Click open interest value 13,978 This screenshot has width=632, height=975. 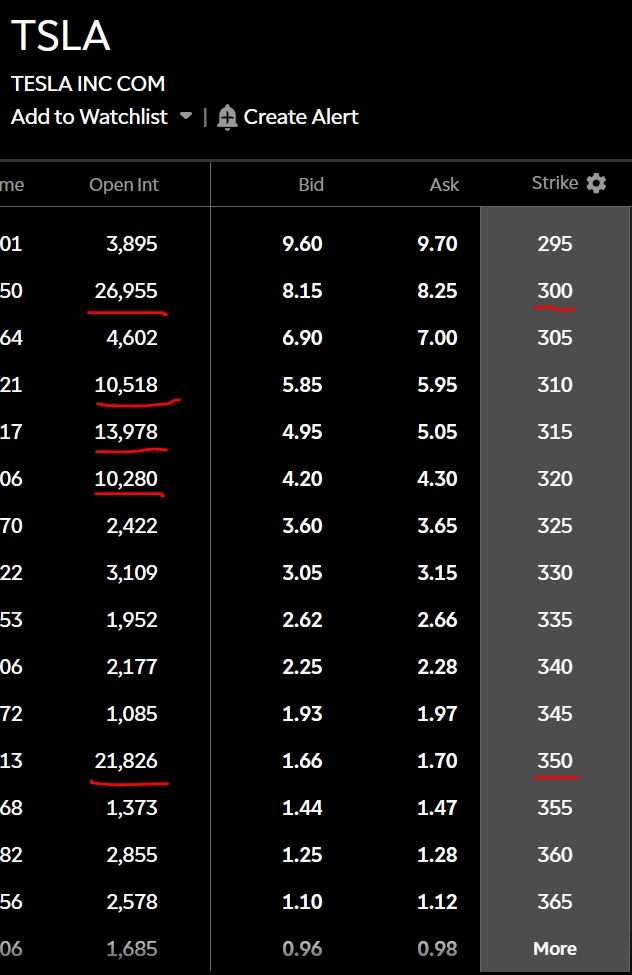point(126,432)
